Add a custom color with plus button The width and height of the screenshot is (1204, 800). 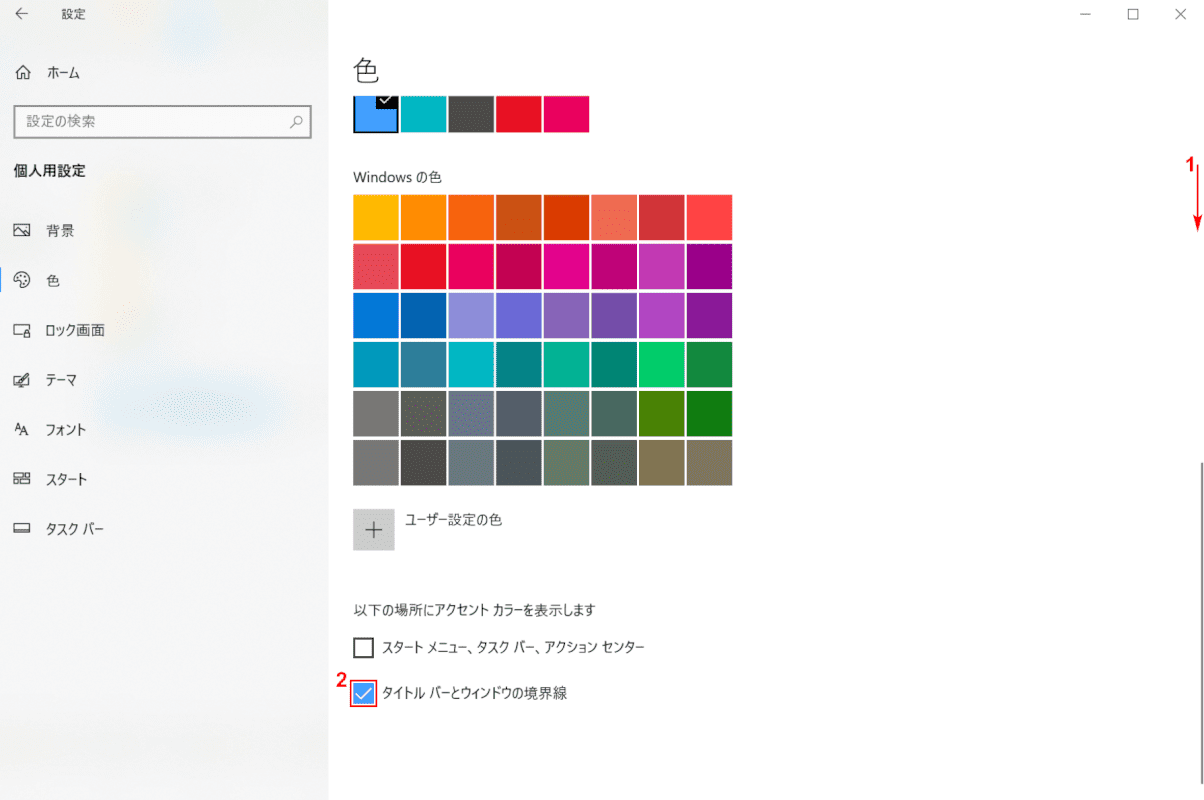point(374,530)
